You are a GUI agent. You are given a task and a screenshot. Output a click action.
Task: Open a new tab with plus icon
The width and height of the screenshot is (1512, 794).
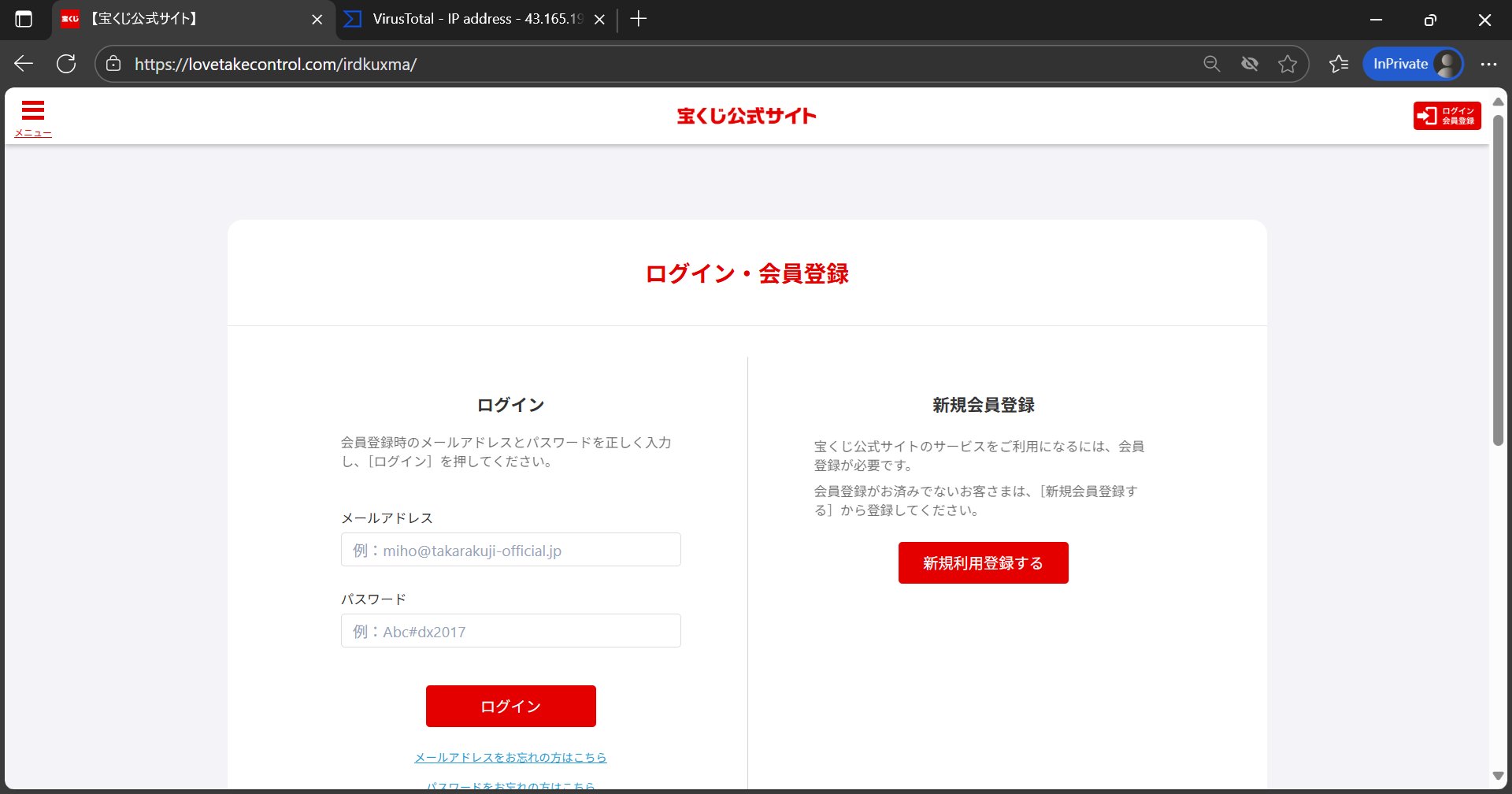pyautogui.click(x=639, y=19)
